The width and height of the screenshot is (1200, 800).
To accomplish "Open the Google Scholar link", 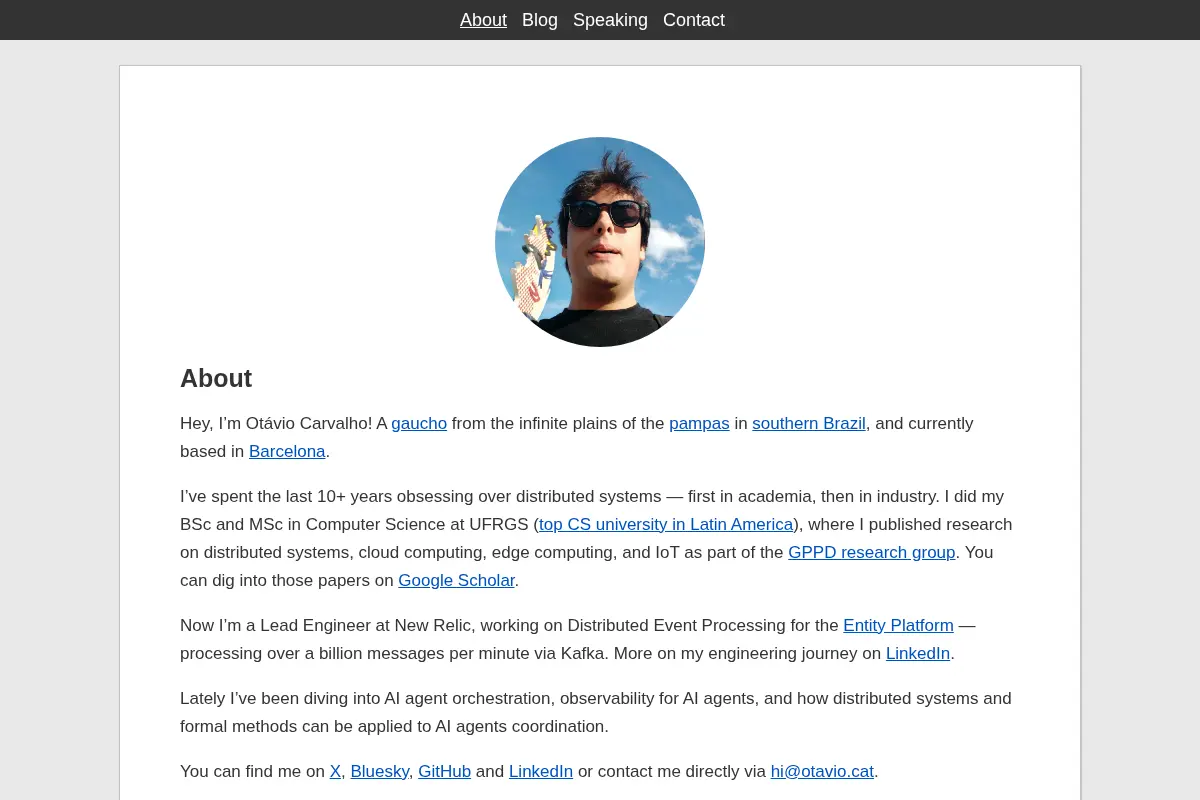I will 456,580.
